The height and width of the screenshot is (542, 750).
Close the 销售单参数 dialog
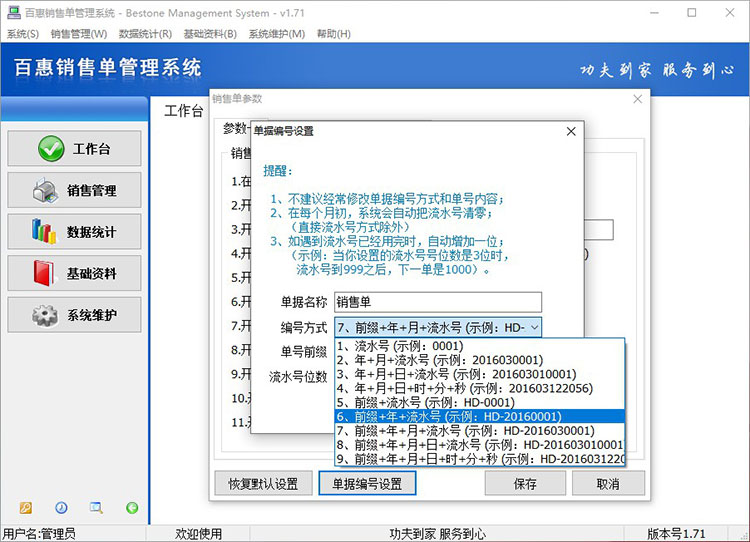(638, 99)
